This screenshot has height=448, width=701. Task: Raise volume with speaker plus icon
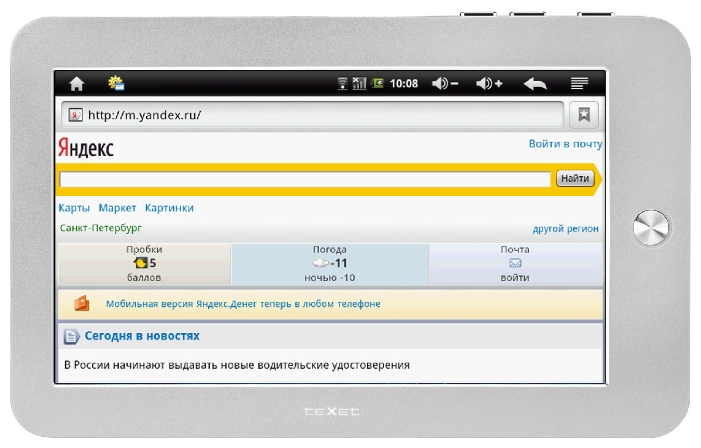[x=489, y=84]
